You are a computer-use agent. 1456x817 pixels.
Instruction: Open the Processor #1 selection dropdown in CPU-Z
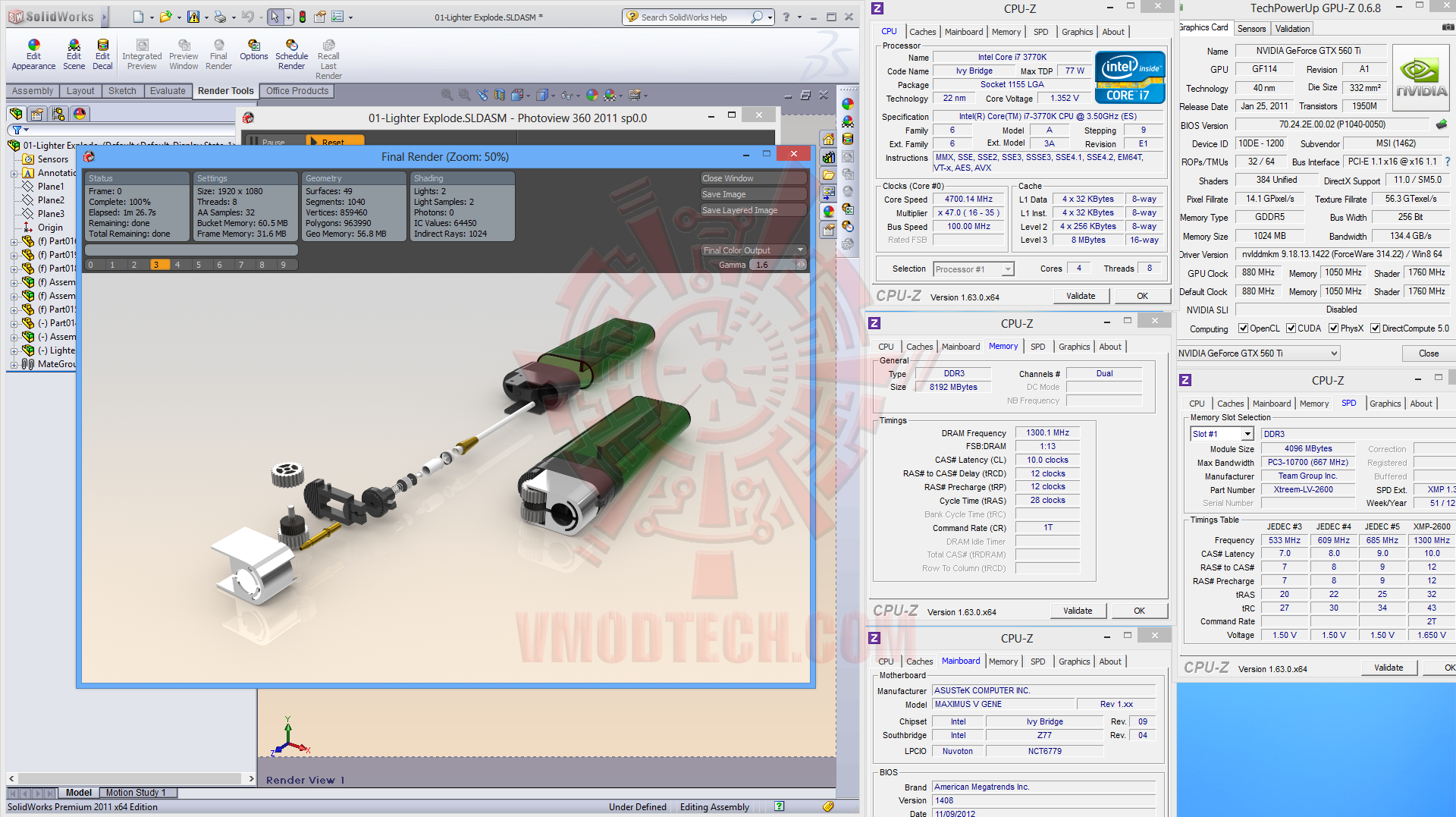click(974, 269)
